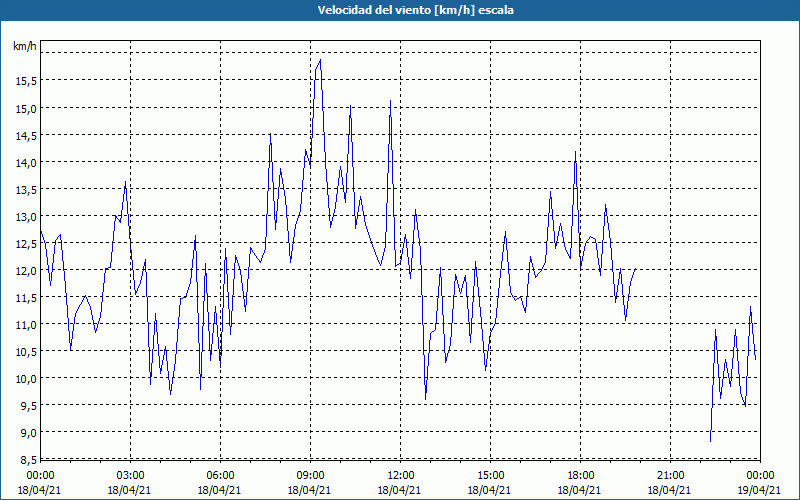Click the lowest data point near 22:20

click(710, 441)
